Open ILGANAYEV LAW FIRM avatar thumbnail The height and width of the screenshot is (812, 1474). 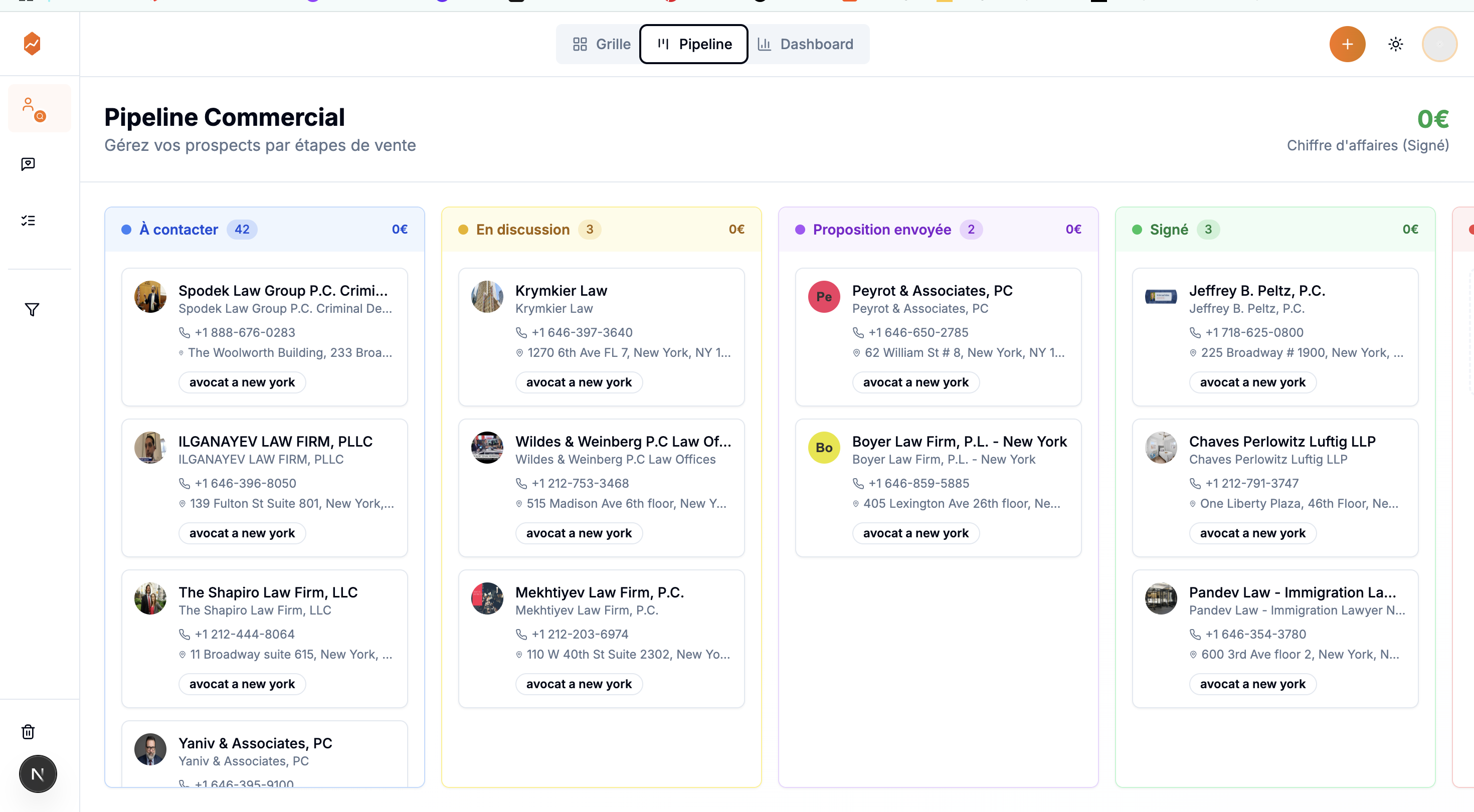coord(150,448)
